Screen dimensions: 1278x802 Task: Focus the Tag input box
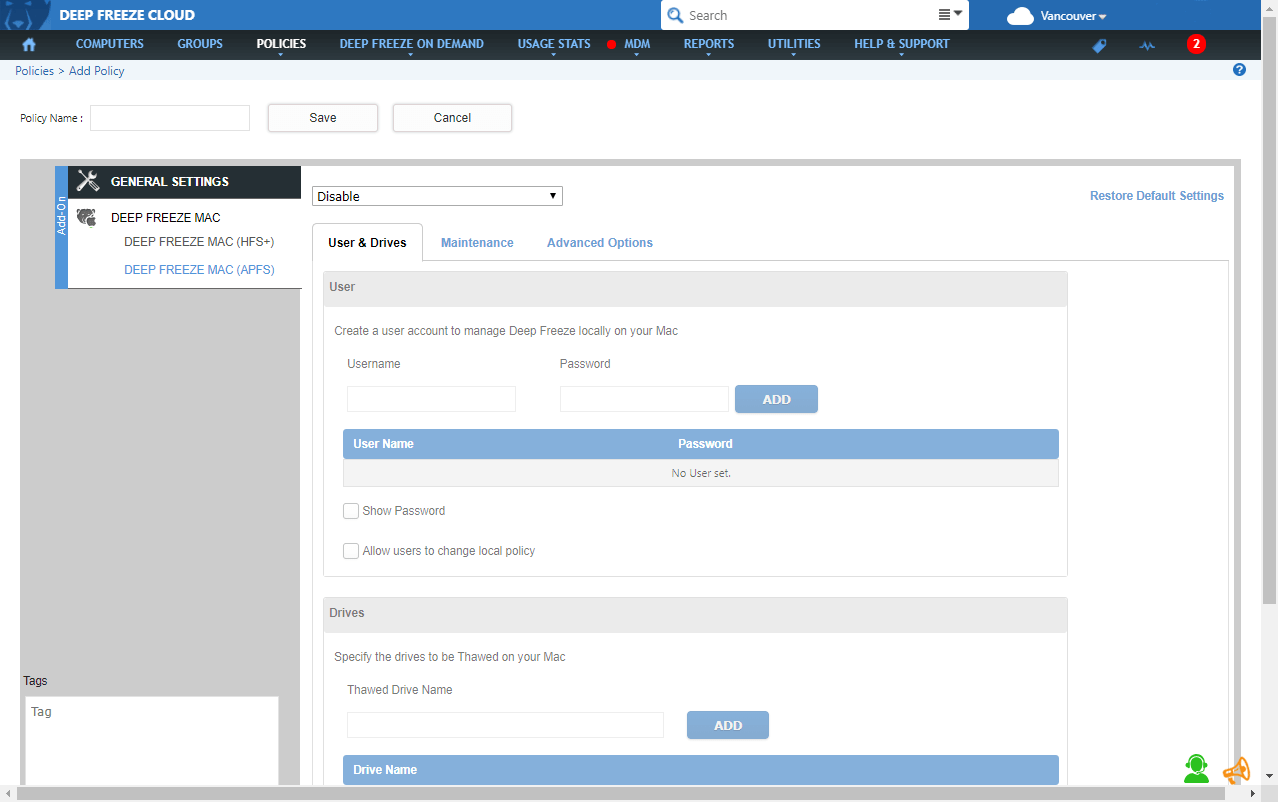point(152,741)
